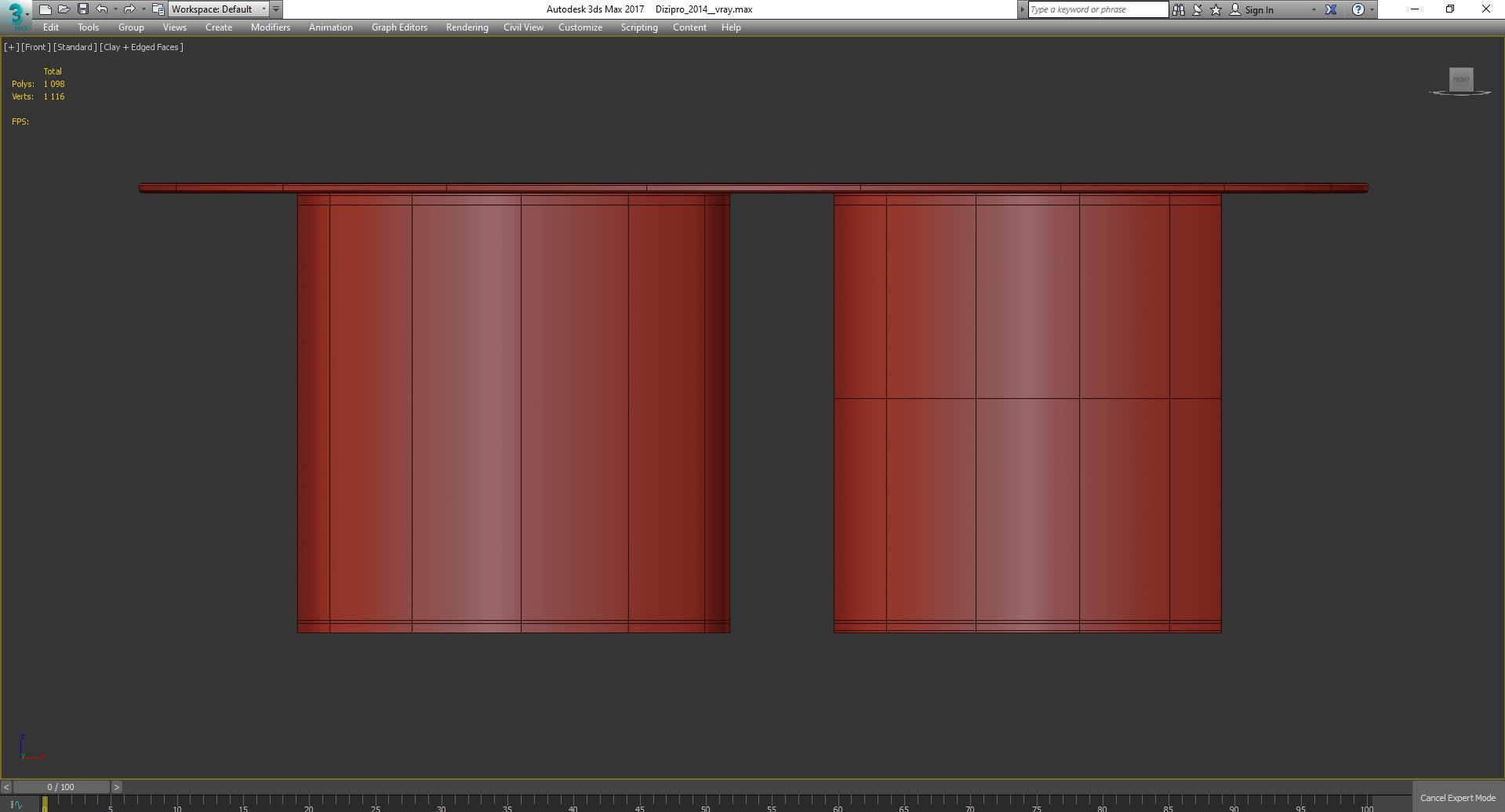The image size is (1505, 812).
Task: Select the left cylinder object in viewport
Action: coord(514,413)
